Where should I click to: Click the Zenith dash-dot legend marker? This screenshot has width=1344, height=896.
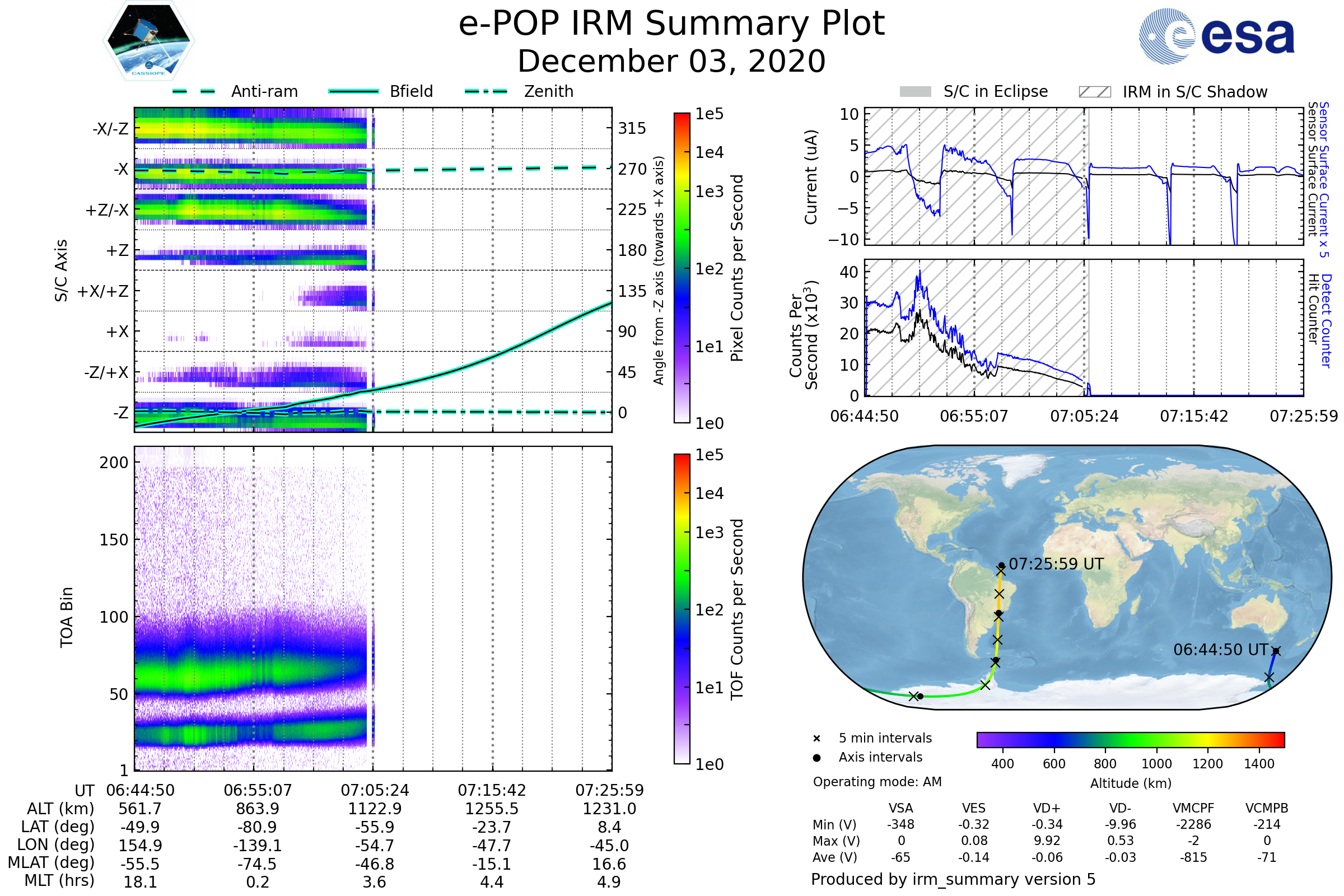[x=486, y=91]
